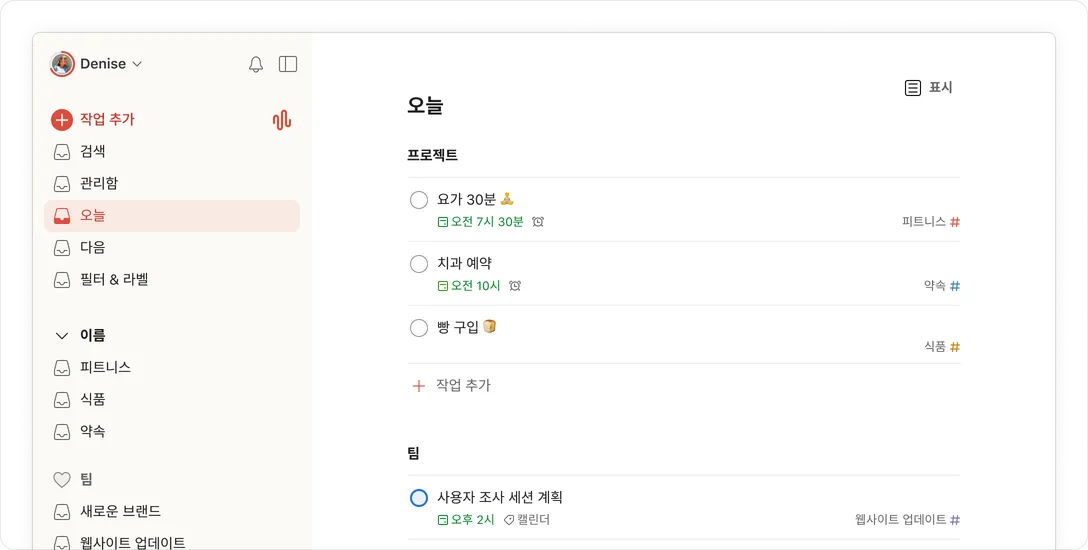Open 필터 & 라벨 view
Image resolution: width=1088 pixels, height=550 pixels.
click(114, 280)
